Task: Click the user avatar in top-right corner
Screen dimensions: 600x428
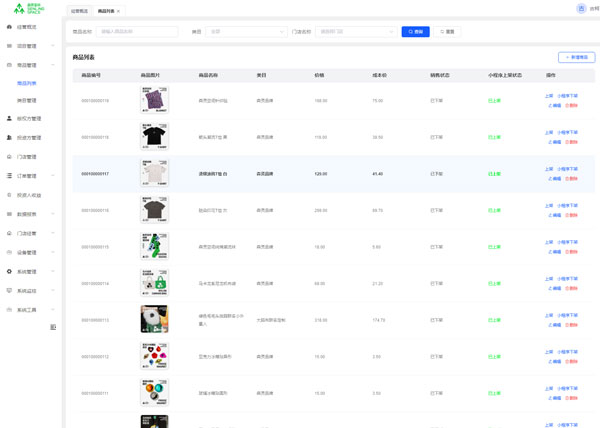Action: [x=581, y=9]
